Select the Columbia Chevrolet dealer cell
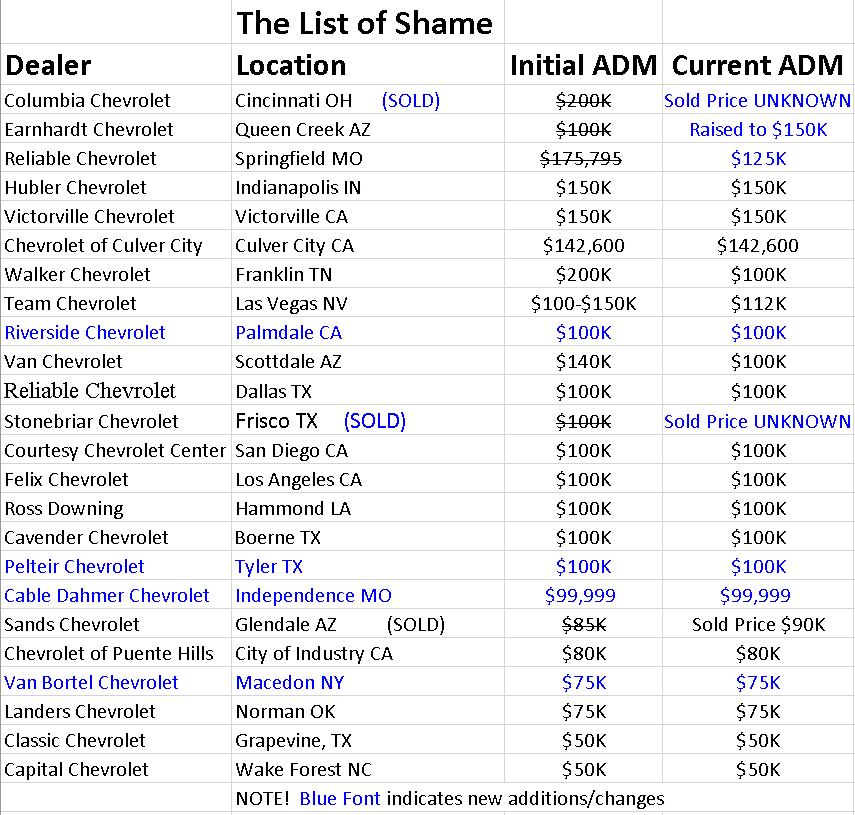This screenshot has height=815, width=855. coord(87,100)
